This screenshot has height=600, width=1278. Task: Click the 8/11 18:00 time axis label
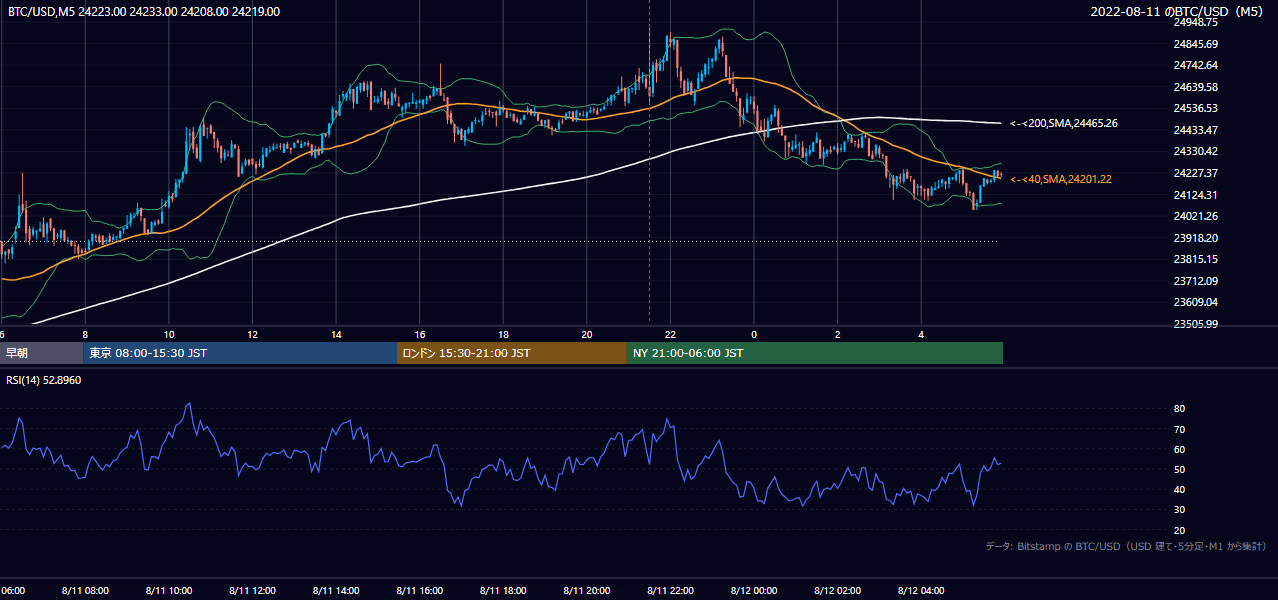pyautogui.click(x=504, y=591)
